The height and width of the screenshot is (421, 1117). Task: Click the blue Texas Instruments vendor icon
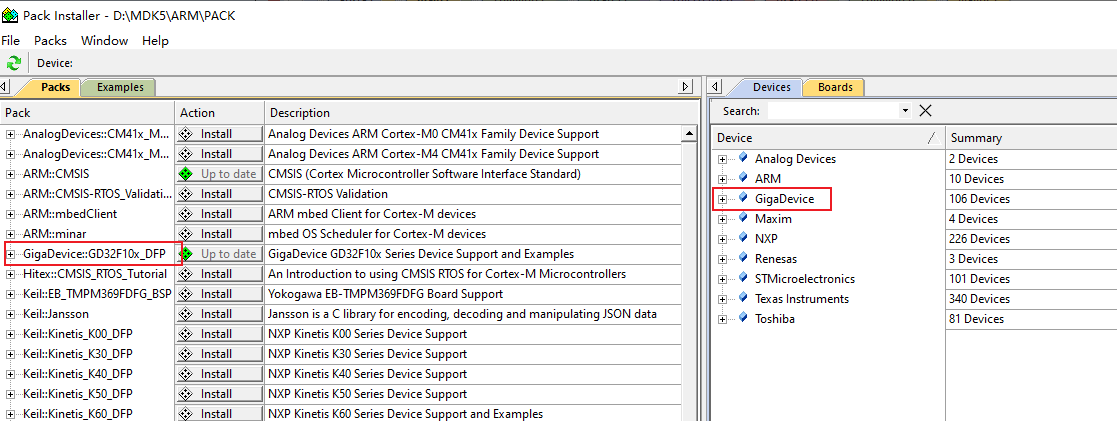click(x=744, y=298)
